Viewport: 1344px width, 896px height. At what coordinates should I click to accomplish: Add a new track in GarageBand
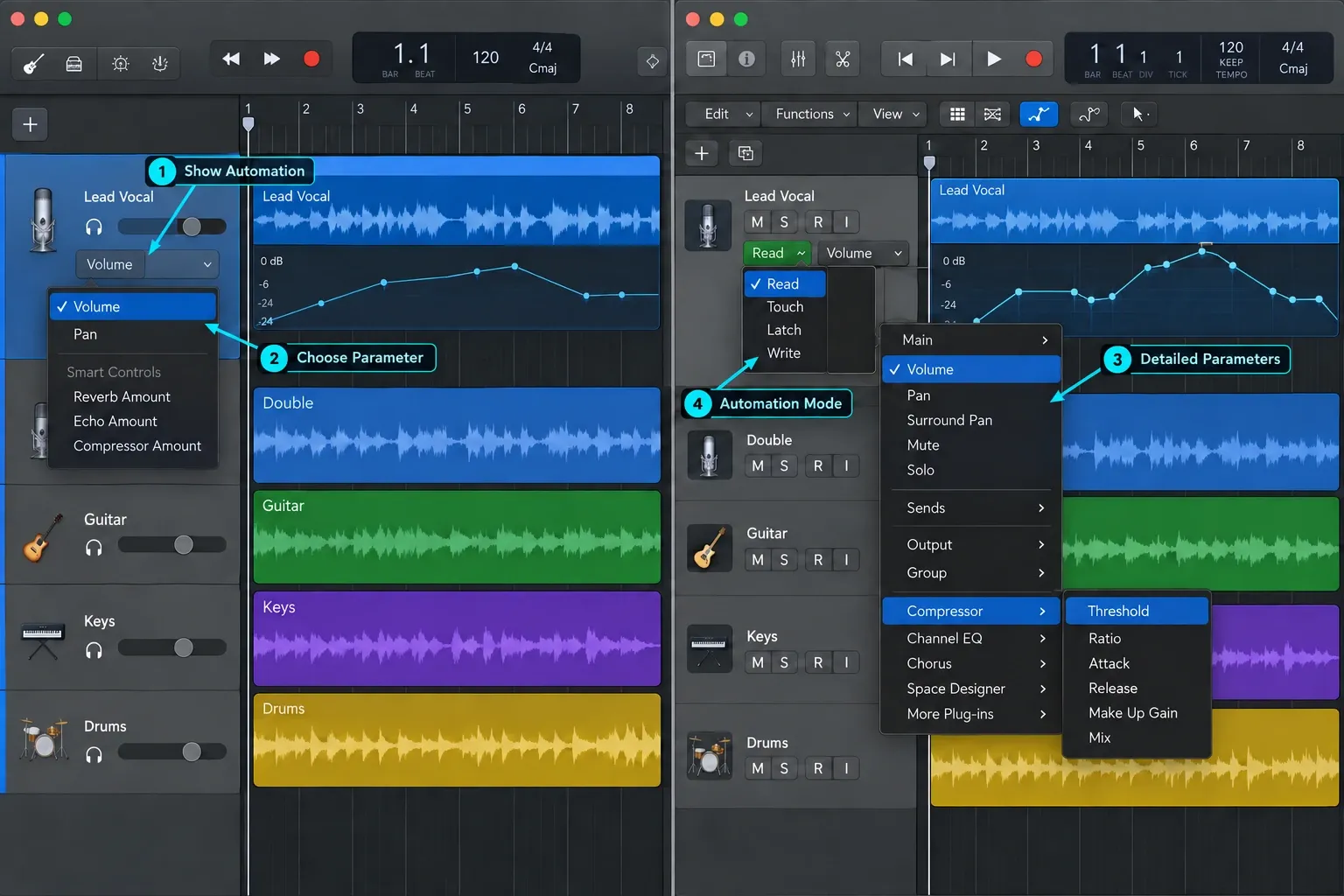point(30,124)
